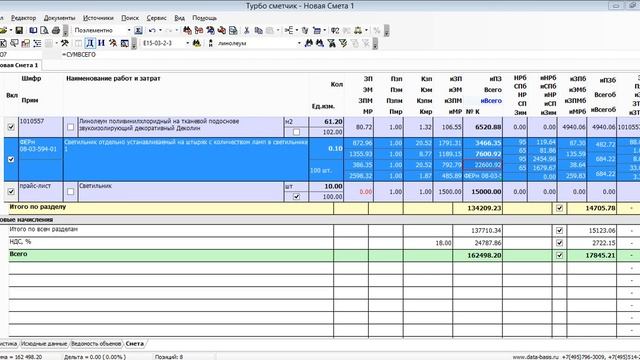The image size is (640, 360).
Task: Click the hammer tools icon in the second toolbar
Action: click(x=64, y=43)
